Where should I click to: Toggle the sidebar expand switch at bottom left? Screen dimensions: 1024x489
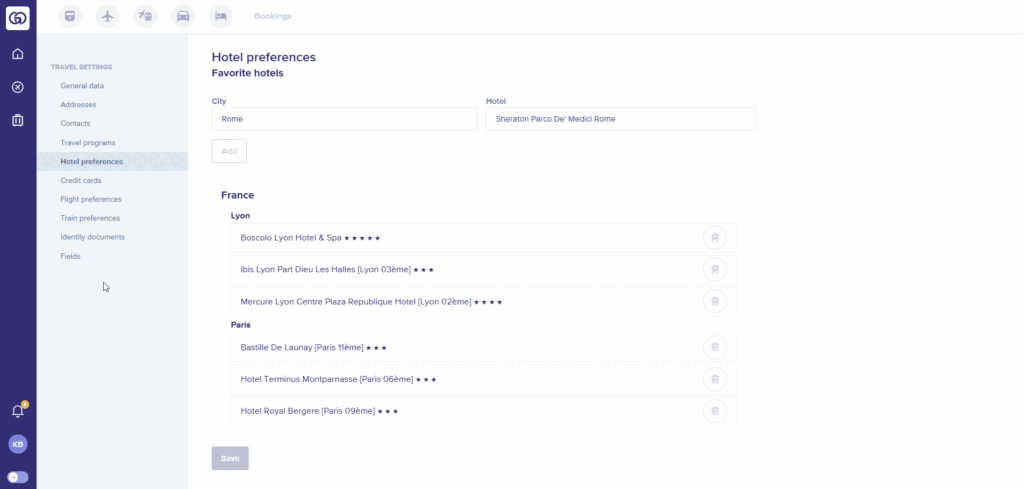point(18,477)
